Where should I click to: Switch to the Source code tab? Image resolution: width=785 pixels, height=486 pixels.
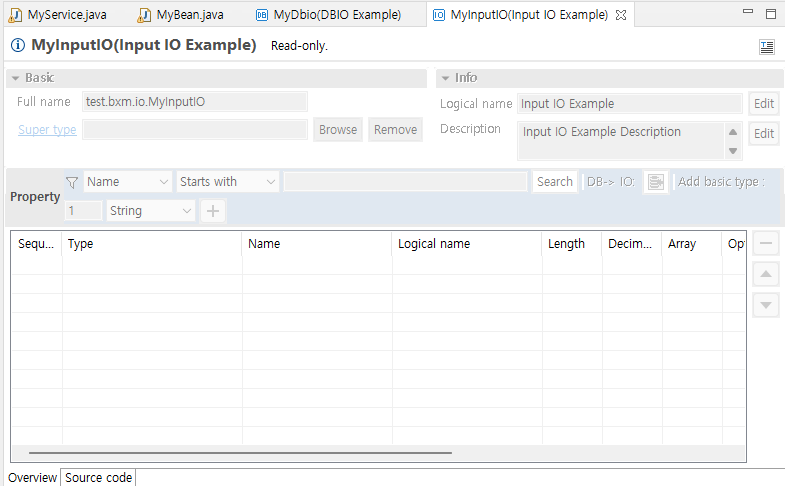[98, 478]
